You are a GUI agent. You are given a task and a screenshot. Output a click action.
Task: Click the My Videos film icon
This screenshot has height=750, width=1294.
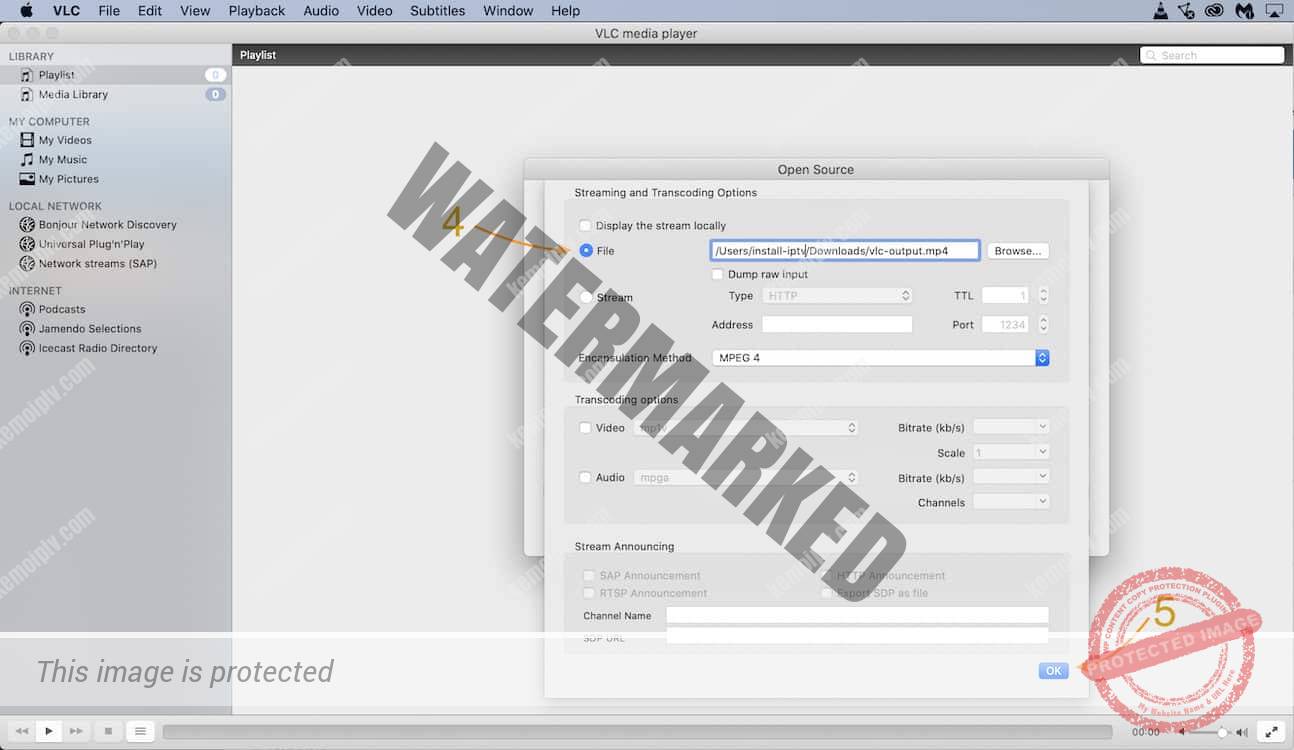pyautogui.click(x=27, y=140)
